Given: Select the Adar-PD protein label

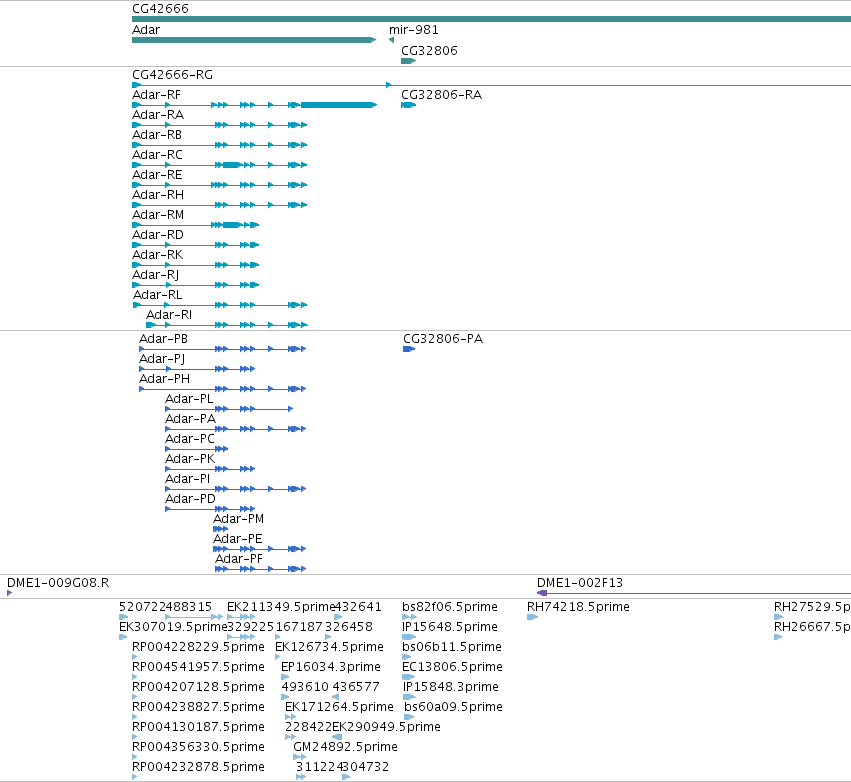Looking at the screenshot, I should [190, 499].
